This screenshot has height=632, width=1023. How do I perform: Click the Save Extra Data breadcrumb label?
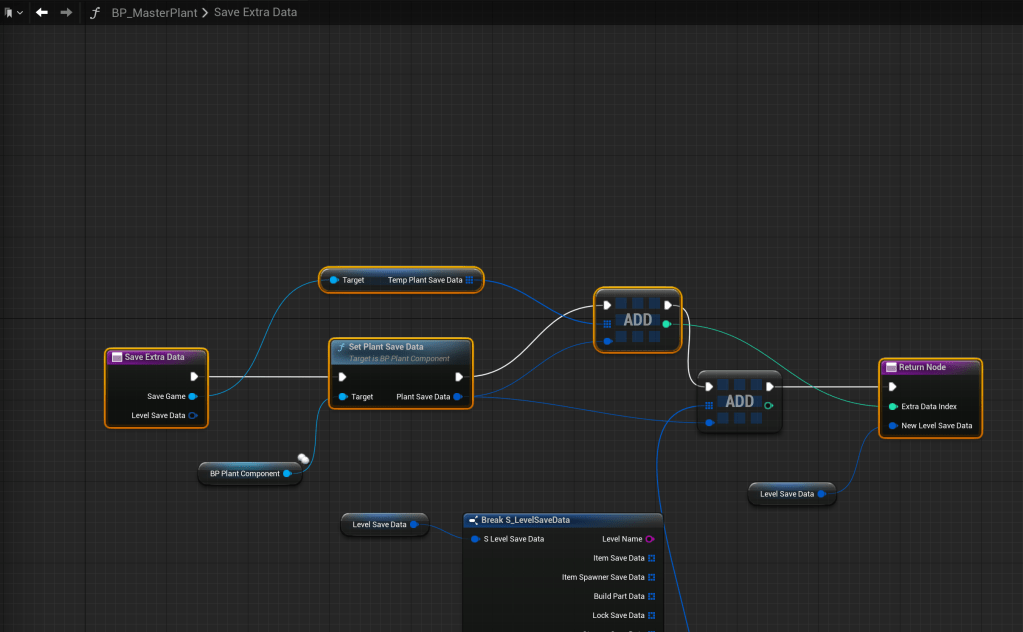pos(255,12)
